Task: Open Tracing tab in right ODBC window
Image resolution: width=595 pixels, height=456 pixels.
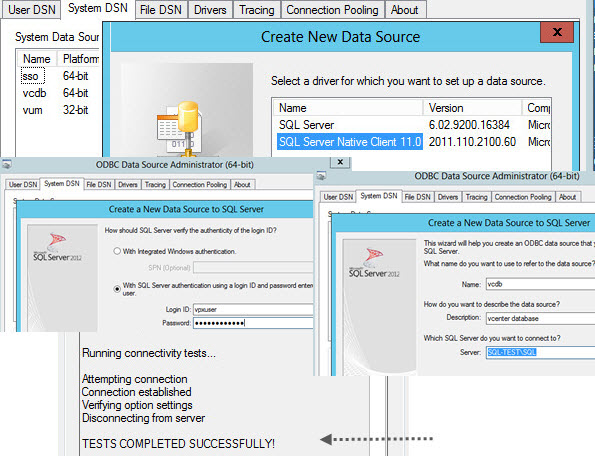Action: click(476, 197)
